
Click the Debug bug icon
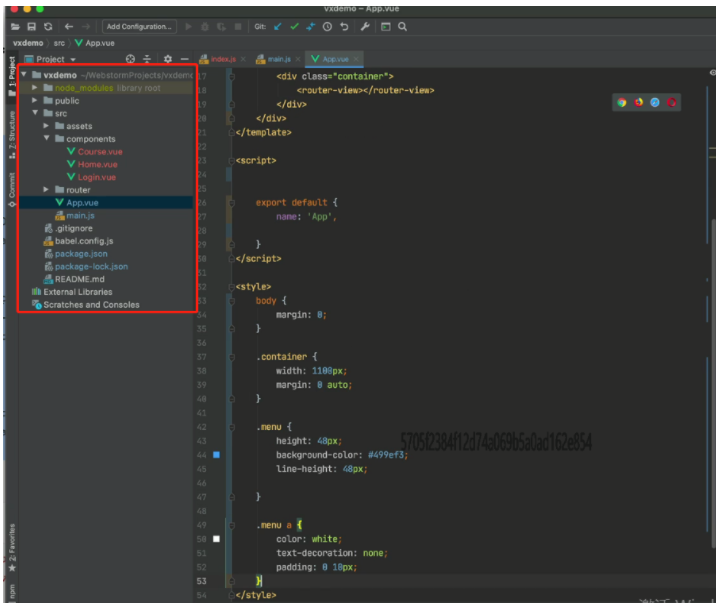pos(205,27)
